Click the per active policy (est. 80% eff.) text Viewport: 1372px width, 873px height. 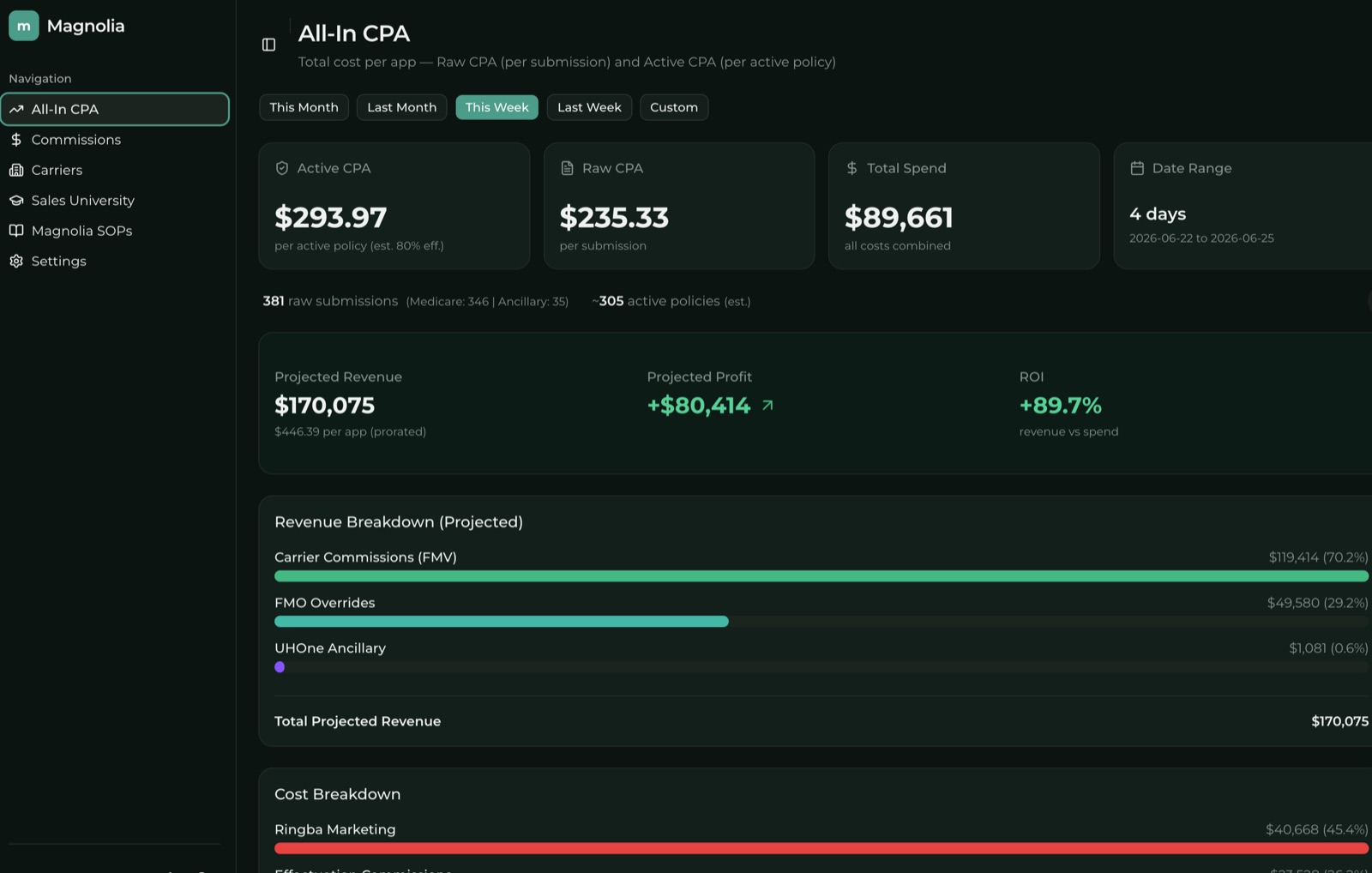[359, 246]
